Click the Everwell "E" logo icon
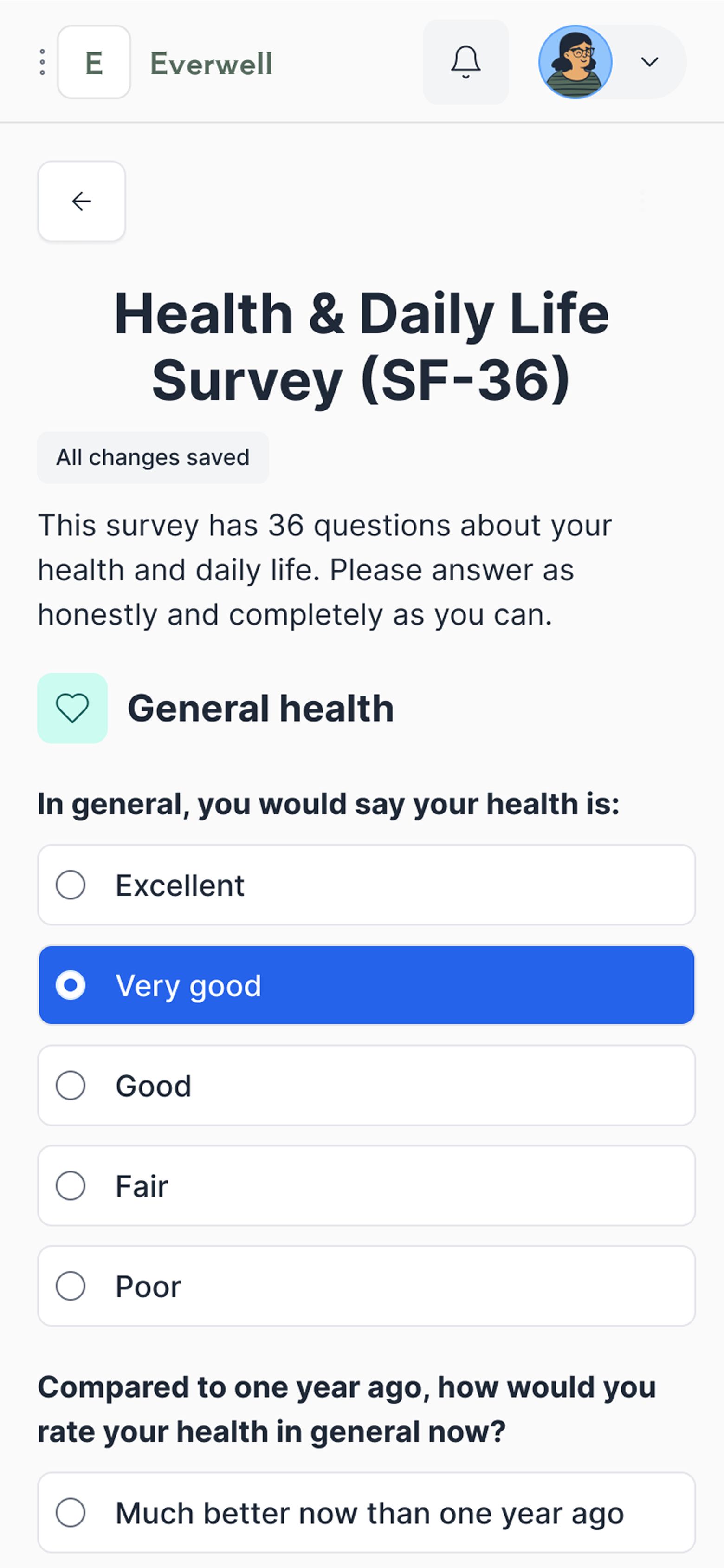Viewport: 724px width, 1568px height. 94,63
